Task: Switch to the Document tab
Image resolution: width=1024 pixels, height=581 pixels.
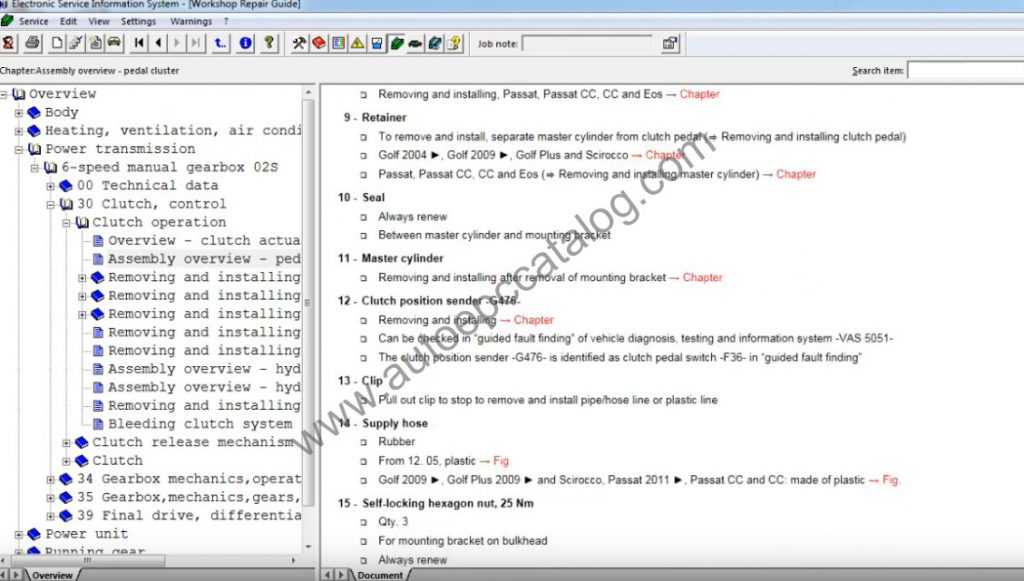Action: pos(380,575)
